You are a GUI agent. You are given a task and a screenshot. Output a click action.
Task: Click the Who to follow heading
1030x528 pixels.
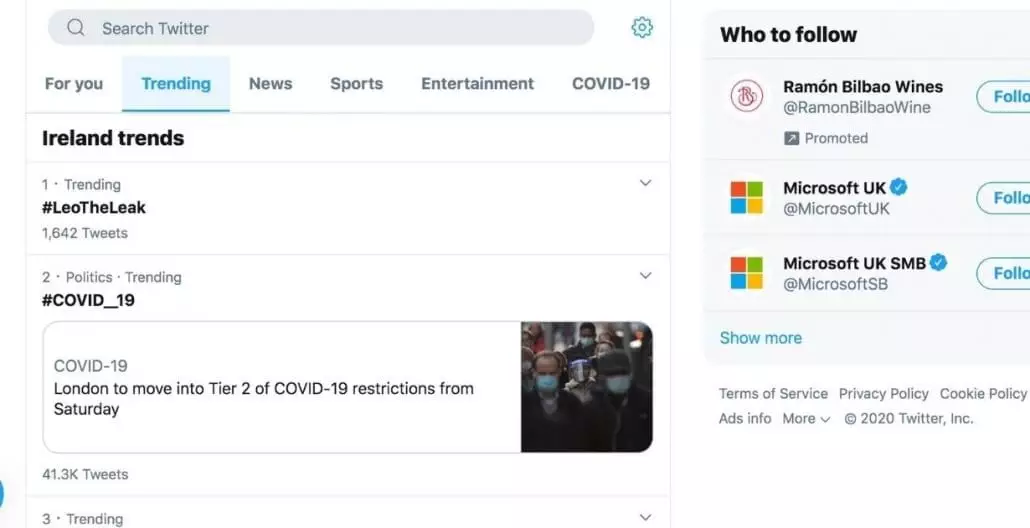[788, 34]
